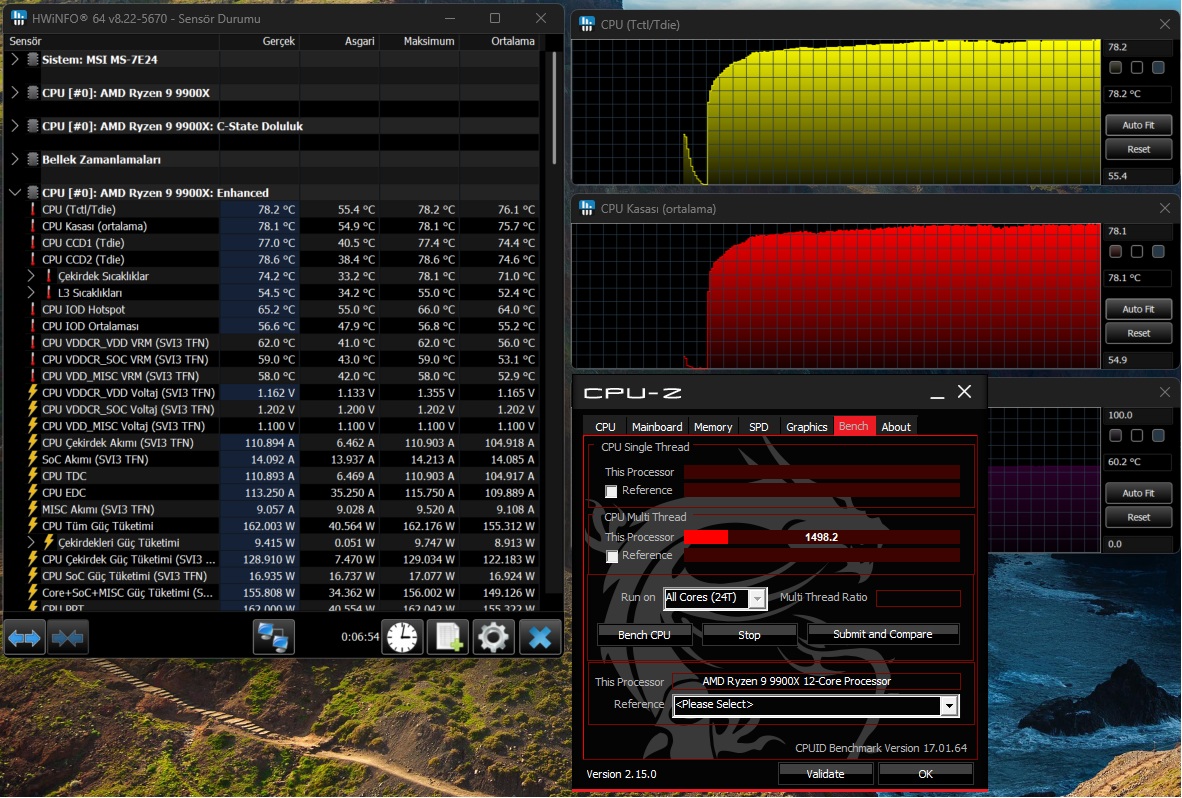Click the collapse-columns inward arrows icon in HWiNFO
The height and width of the screenshot is (798, 1182).
68,638
